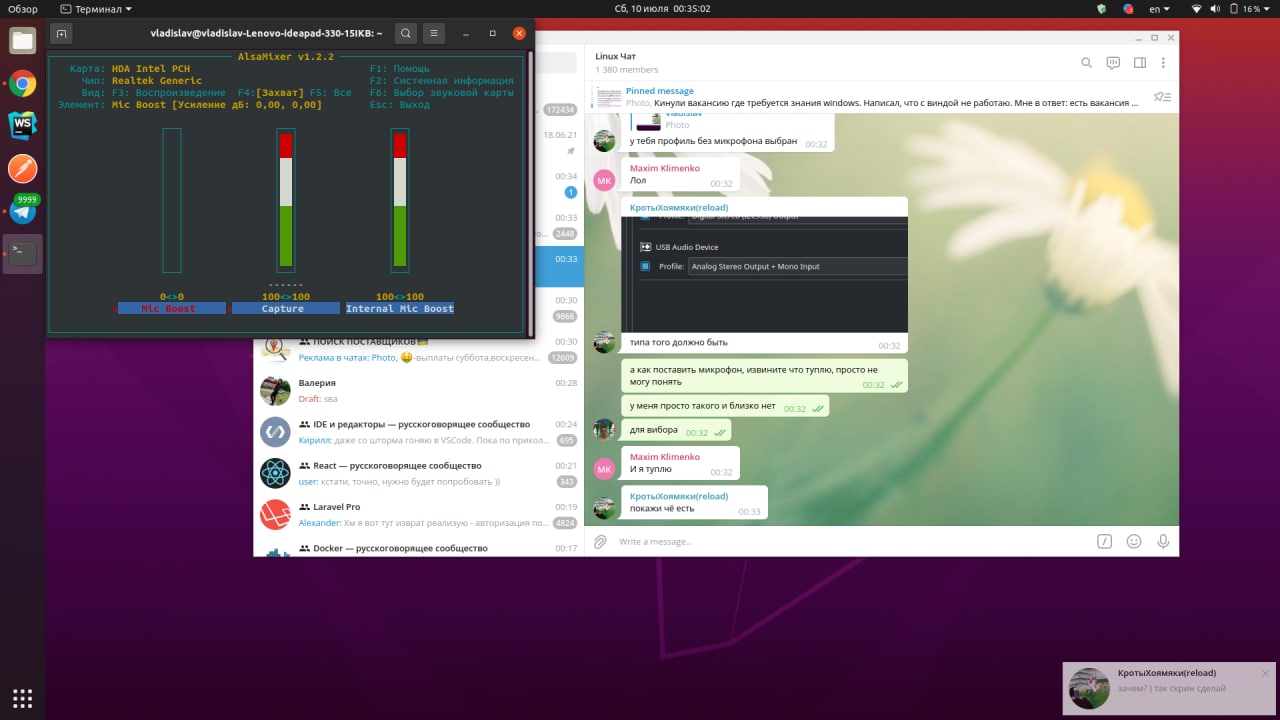Toggle the Telegram right info sidebar
Viewport: 1280px width, 720px height.
click(x=1140, y=63)
